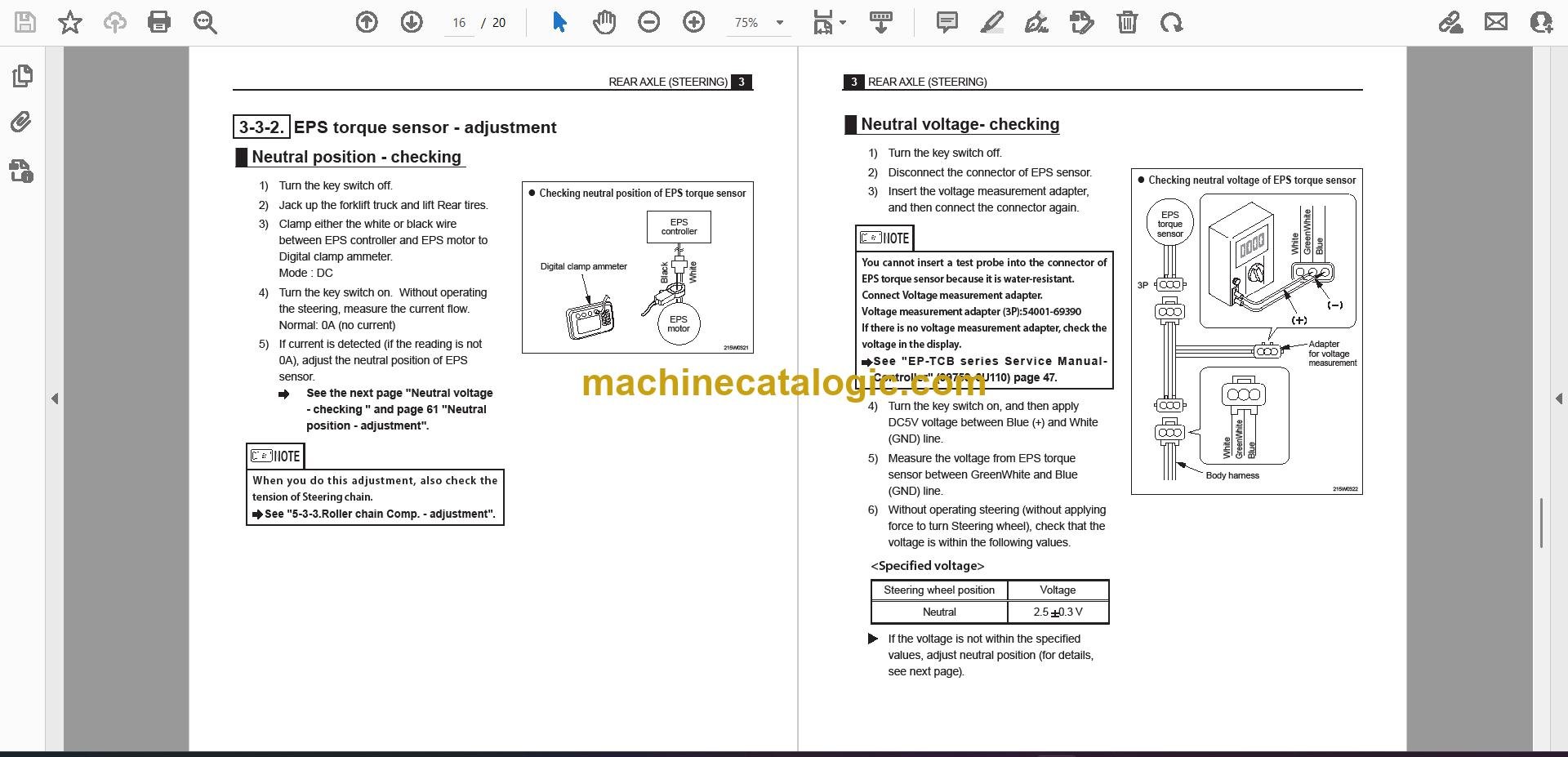
Task: Send file by email envelope icon
Action: point(1496,22)
